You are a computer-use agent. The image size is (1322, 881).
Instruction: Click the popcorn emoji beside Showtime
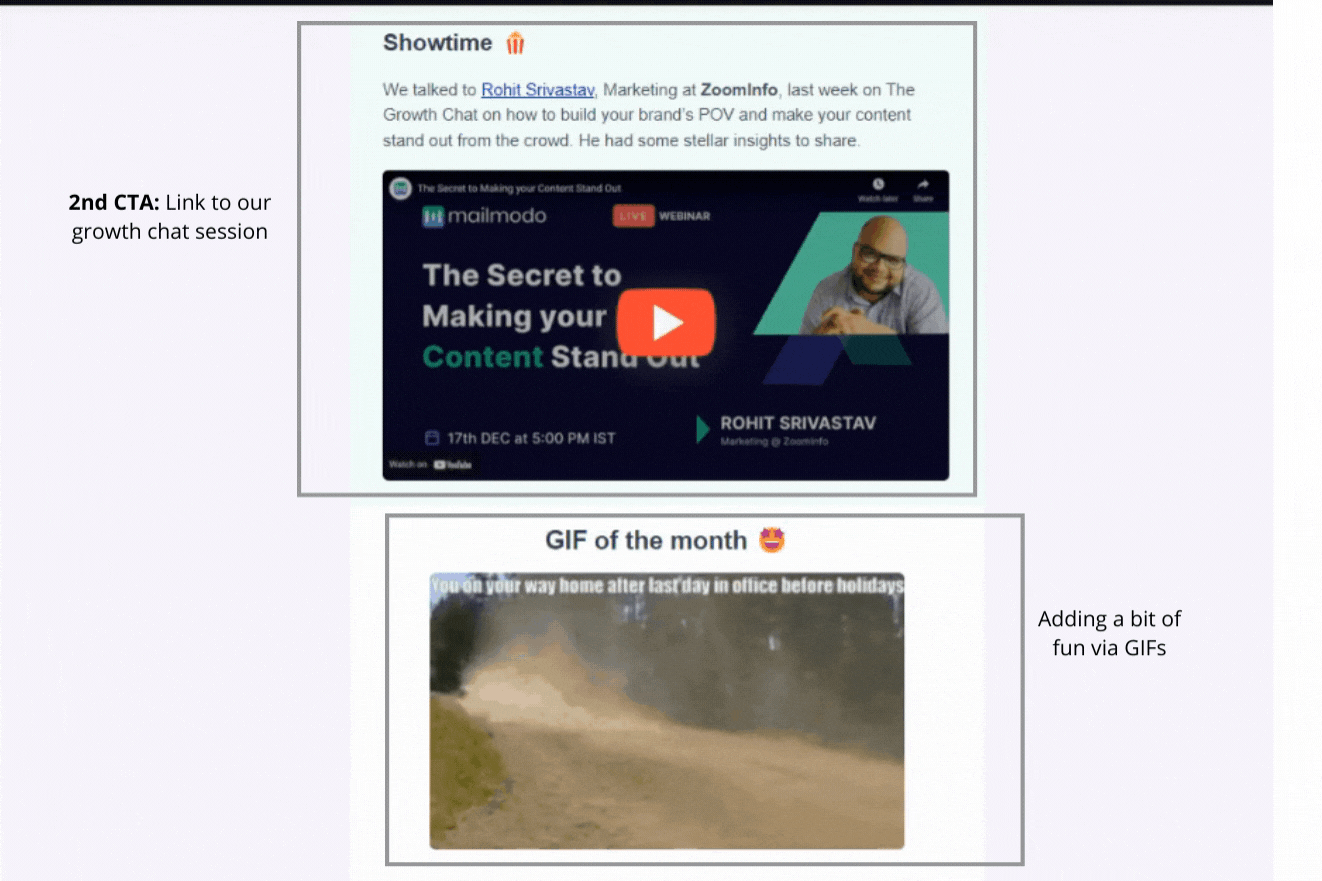click(514, 43)
